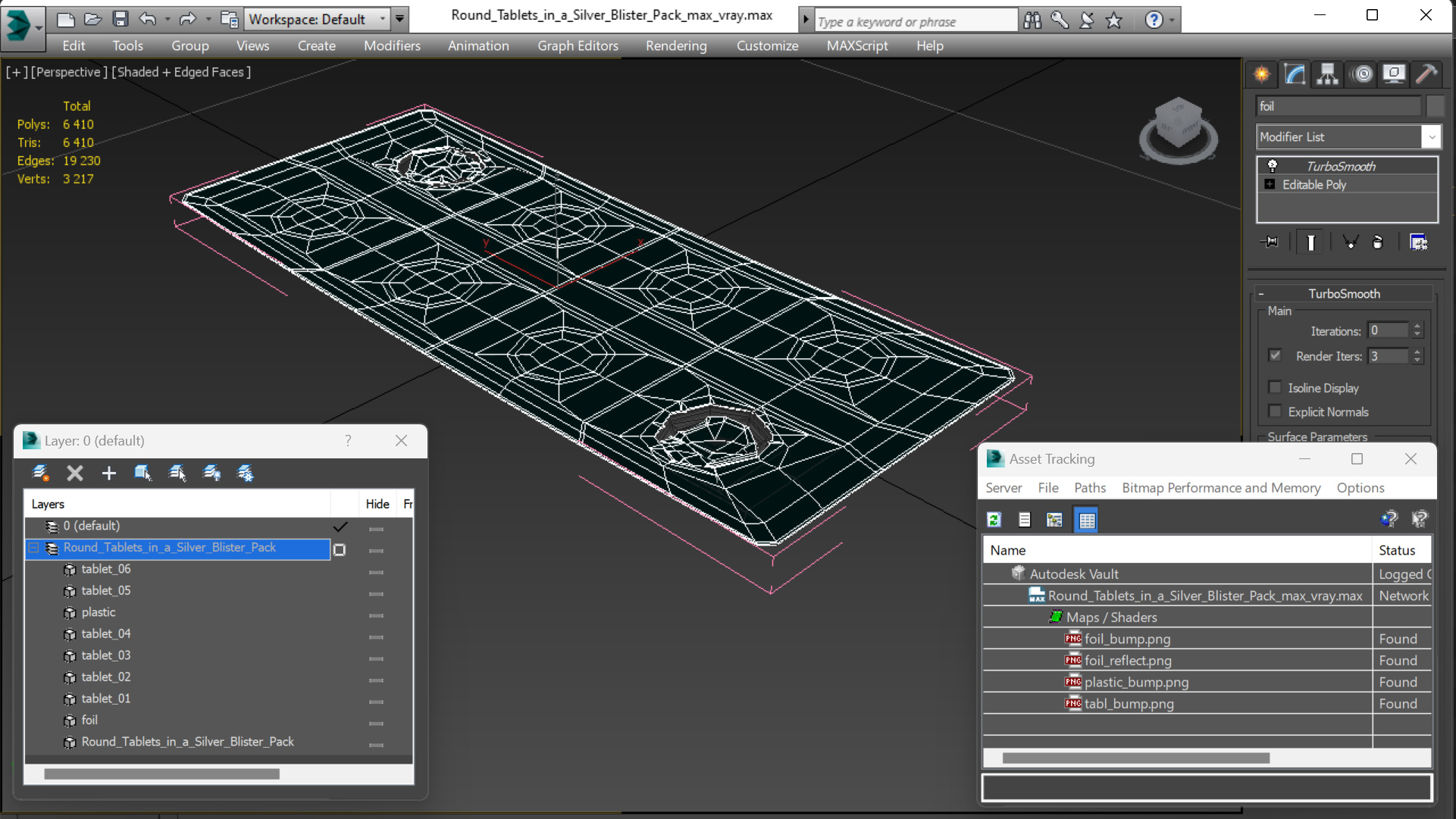
Task: Open the Display command panel tab
Action: coord(1394,74)
